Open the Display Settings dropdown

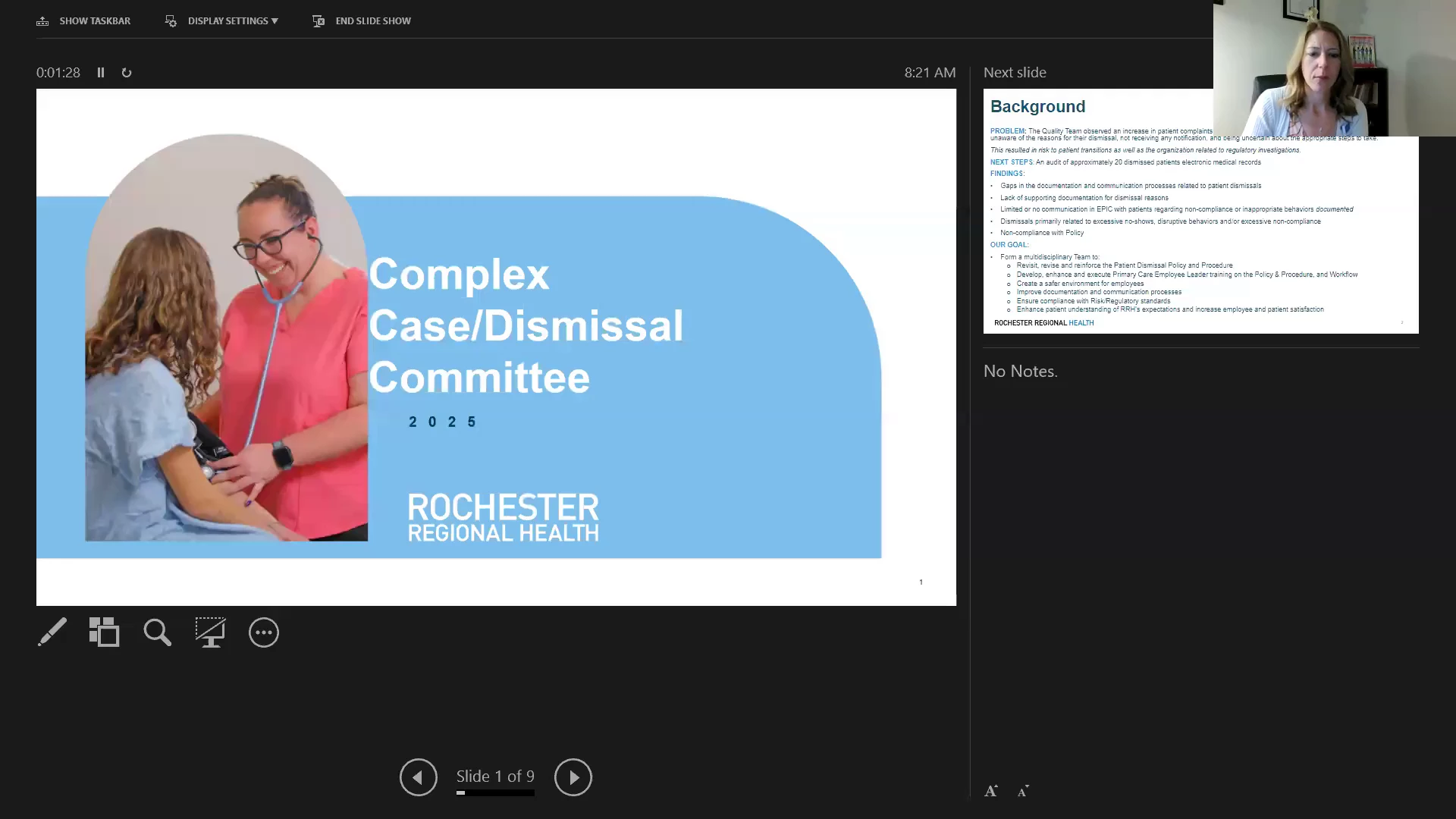coord(221,20)
